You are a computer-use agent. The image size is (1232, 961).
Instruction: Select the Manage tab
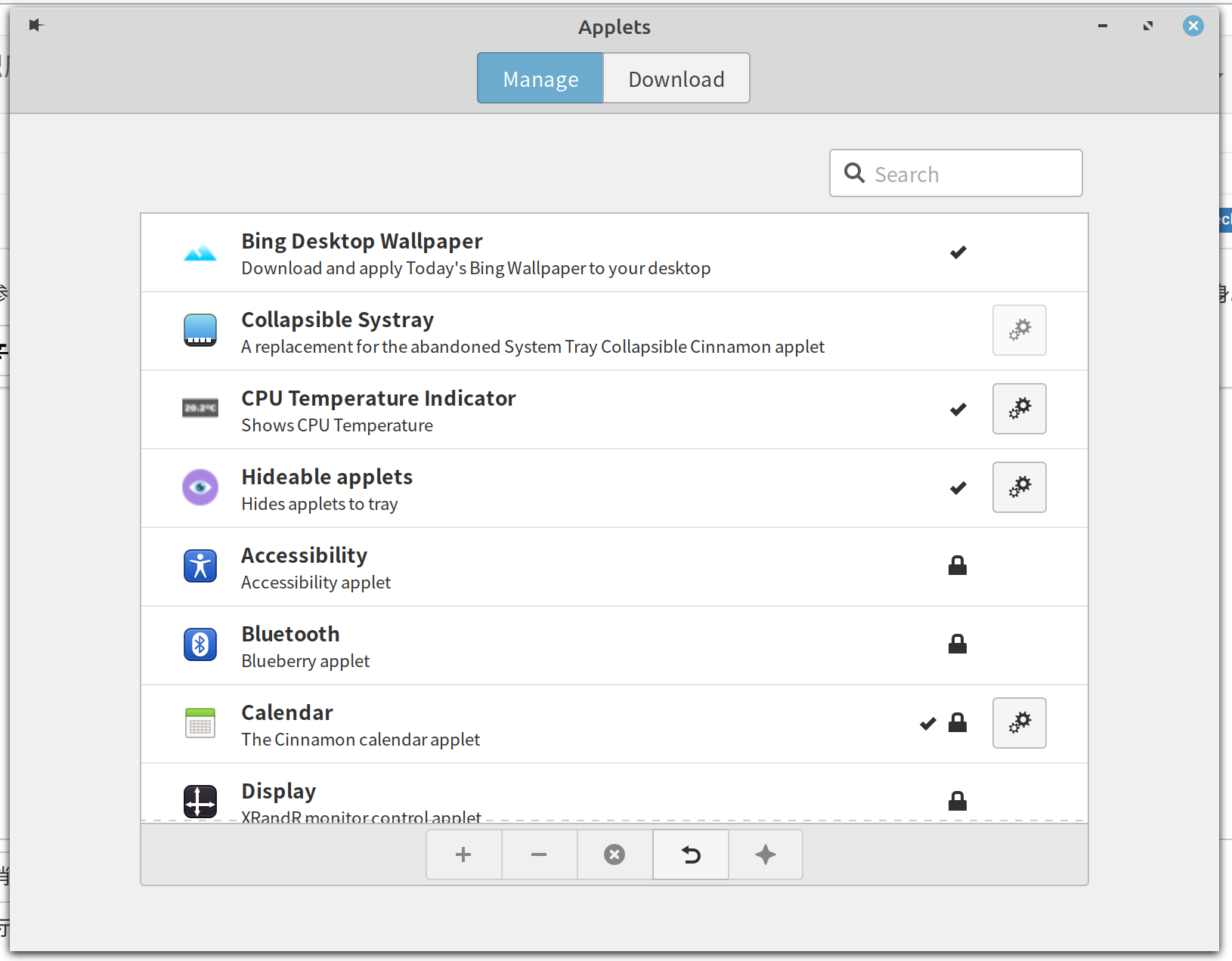click(x=540, y=79)
